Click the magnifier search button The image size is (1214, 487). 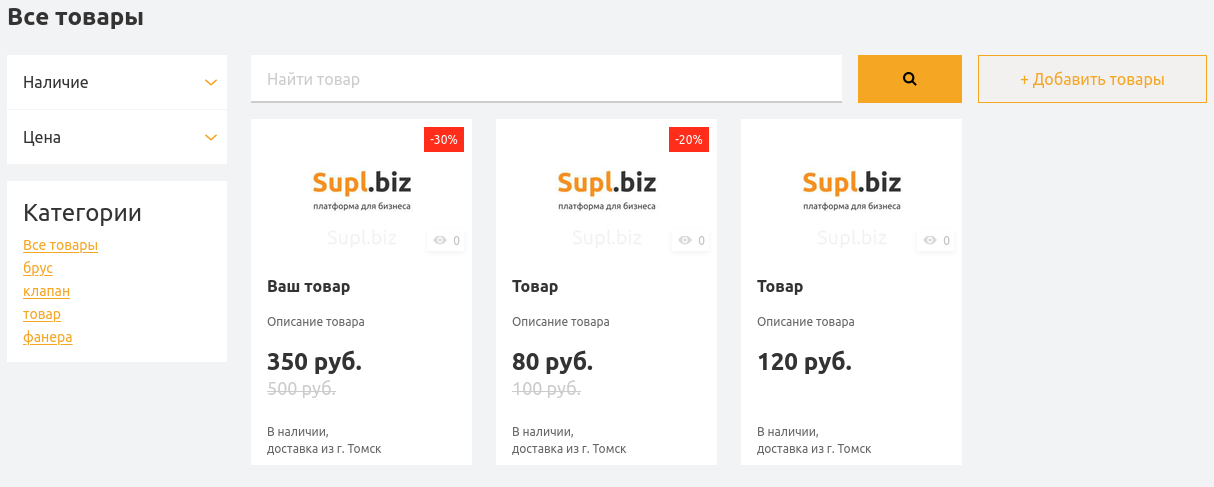(909, 79)
